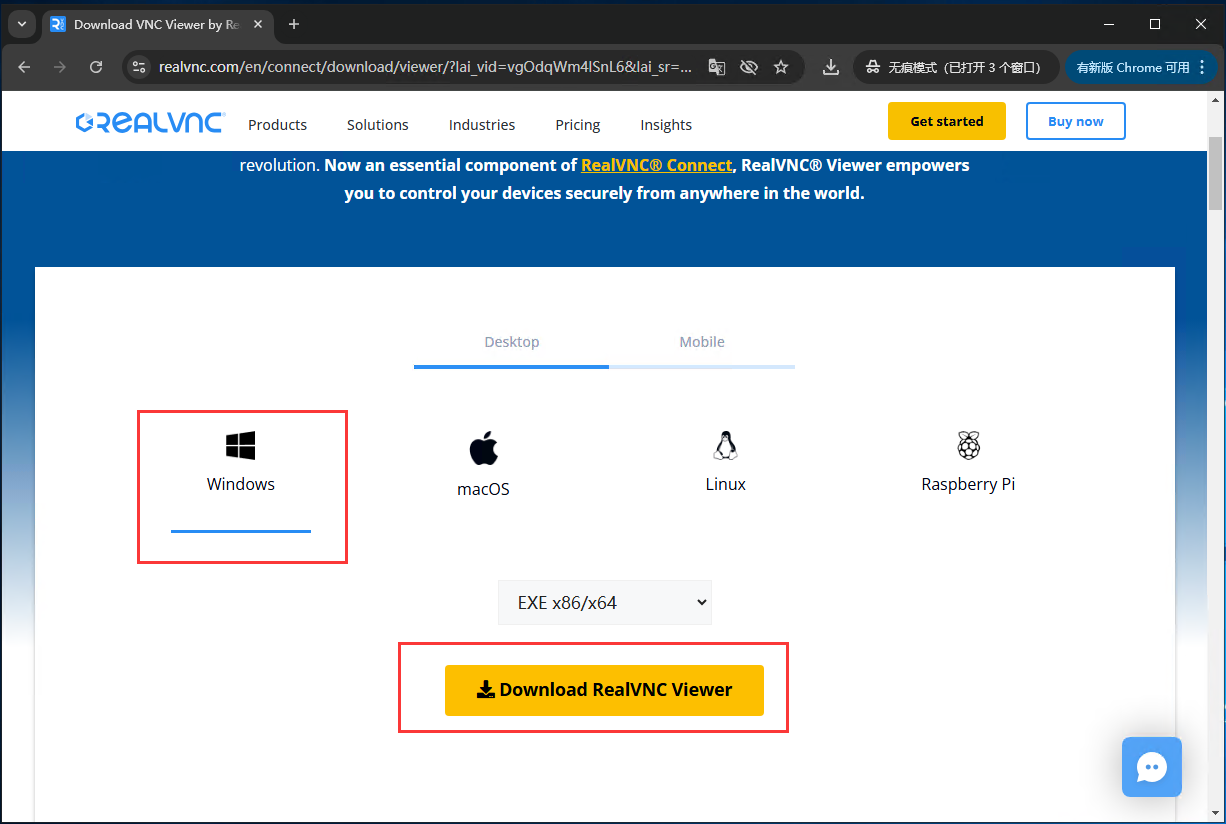This screenshot has height=824, width=1226.
Task: Open the Solutions menu
Action: tap(378, 125)
